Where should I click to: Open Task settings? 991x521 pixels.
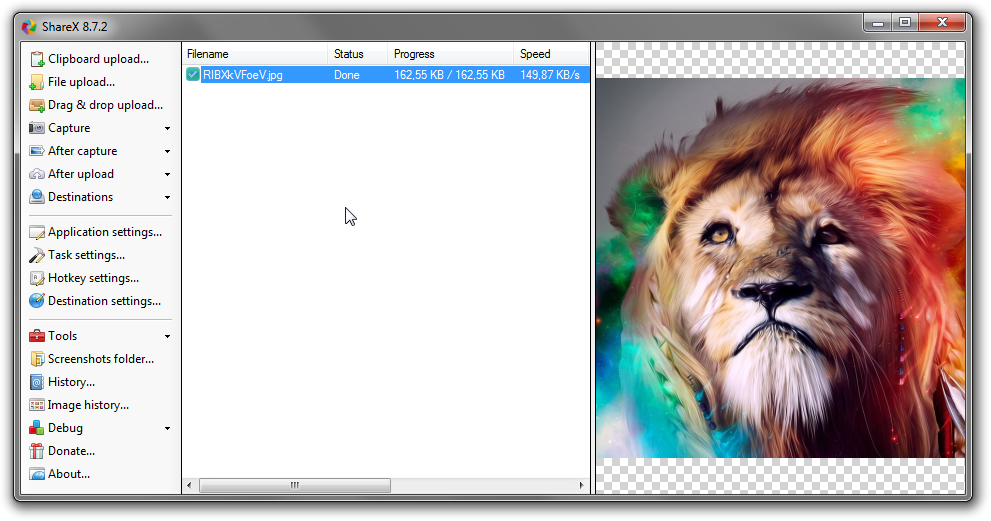[x=86, y=255]
